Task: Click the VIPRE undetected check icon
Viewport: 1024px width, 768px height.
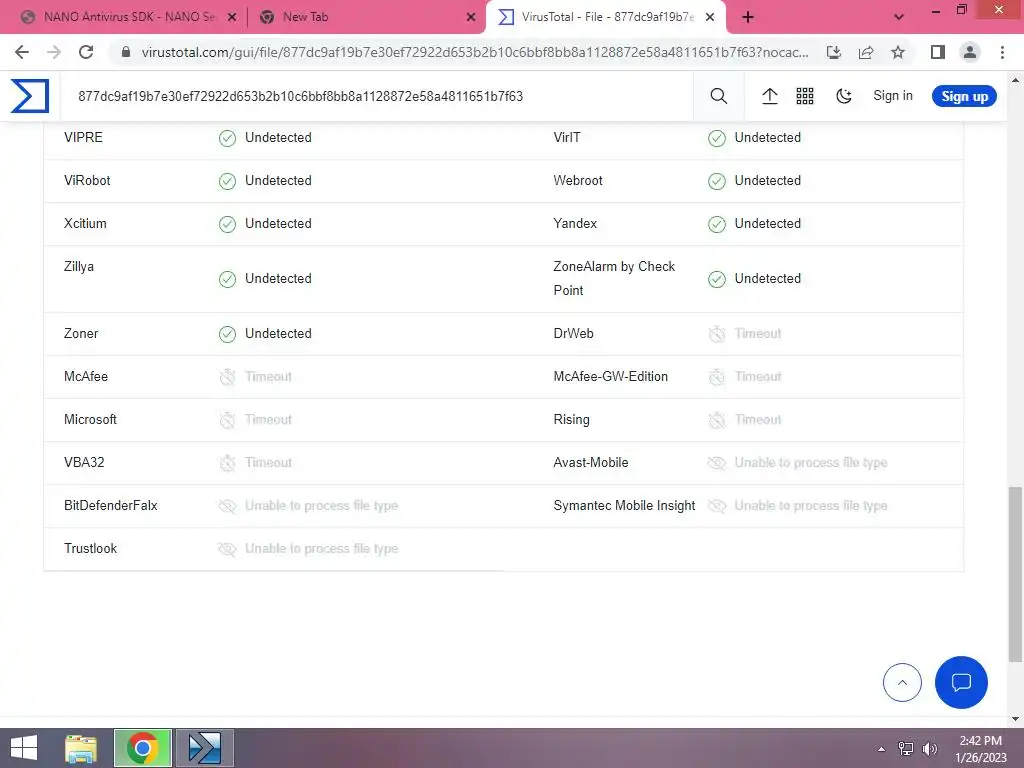Action: [x=227, y=138]
